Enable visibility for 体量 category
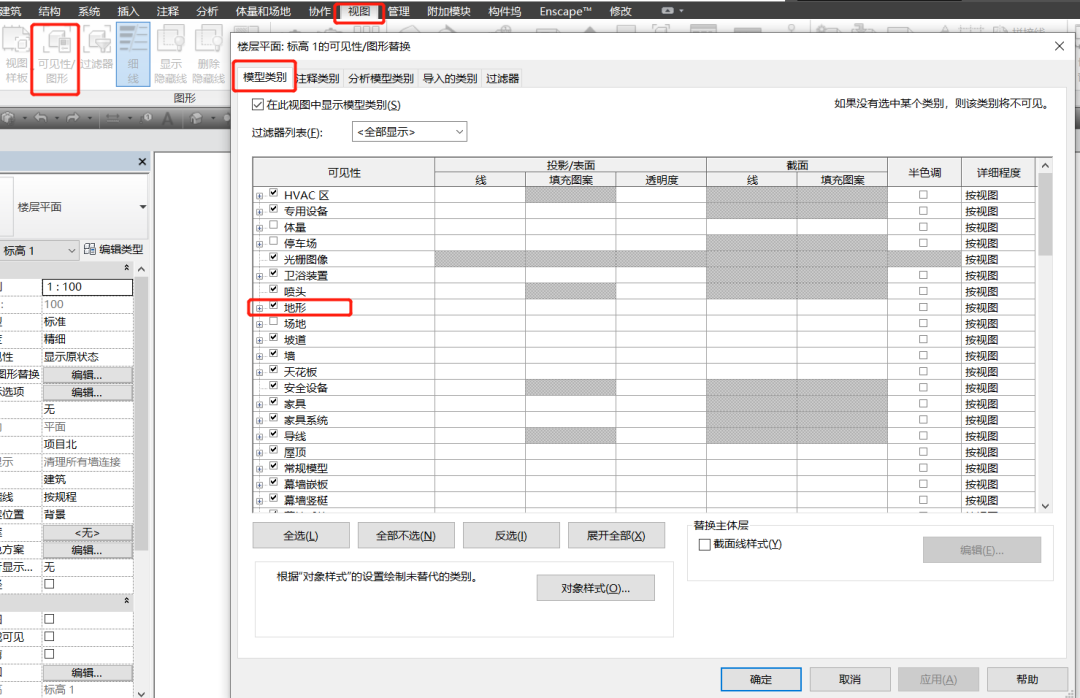This screenshot has height=698, width=1080. [x=273, y=225]
